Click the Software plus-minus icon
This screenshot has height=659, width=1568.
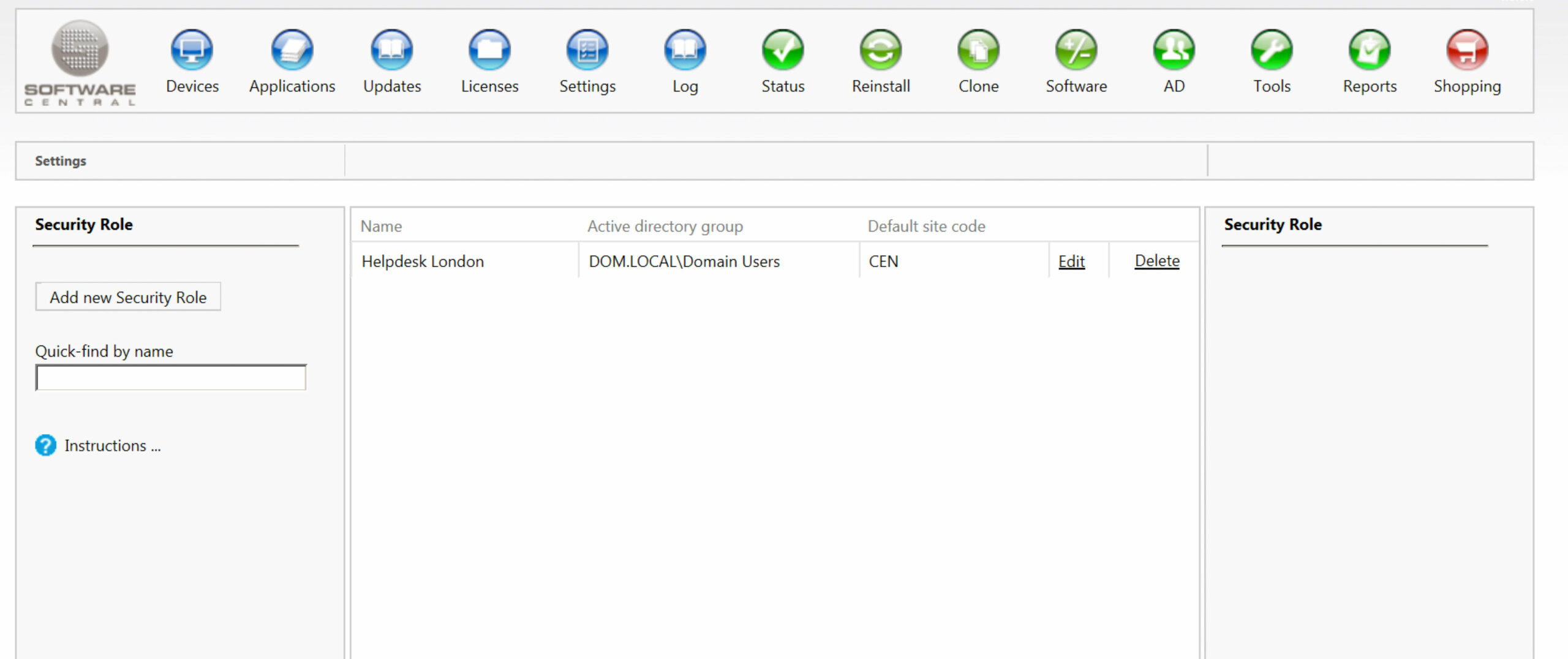click(1076, 50)
